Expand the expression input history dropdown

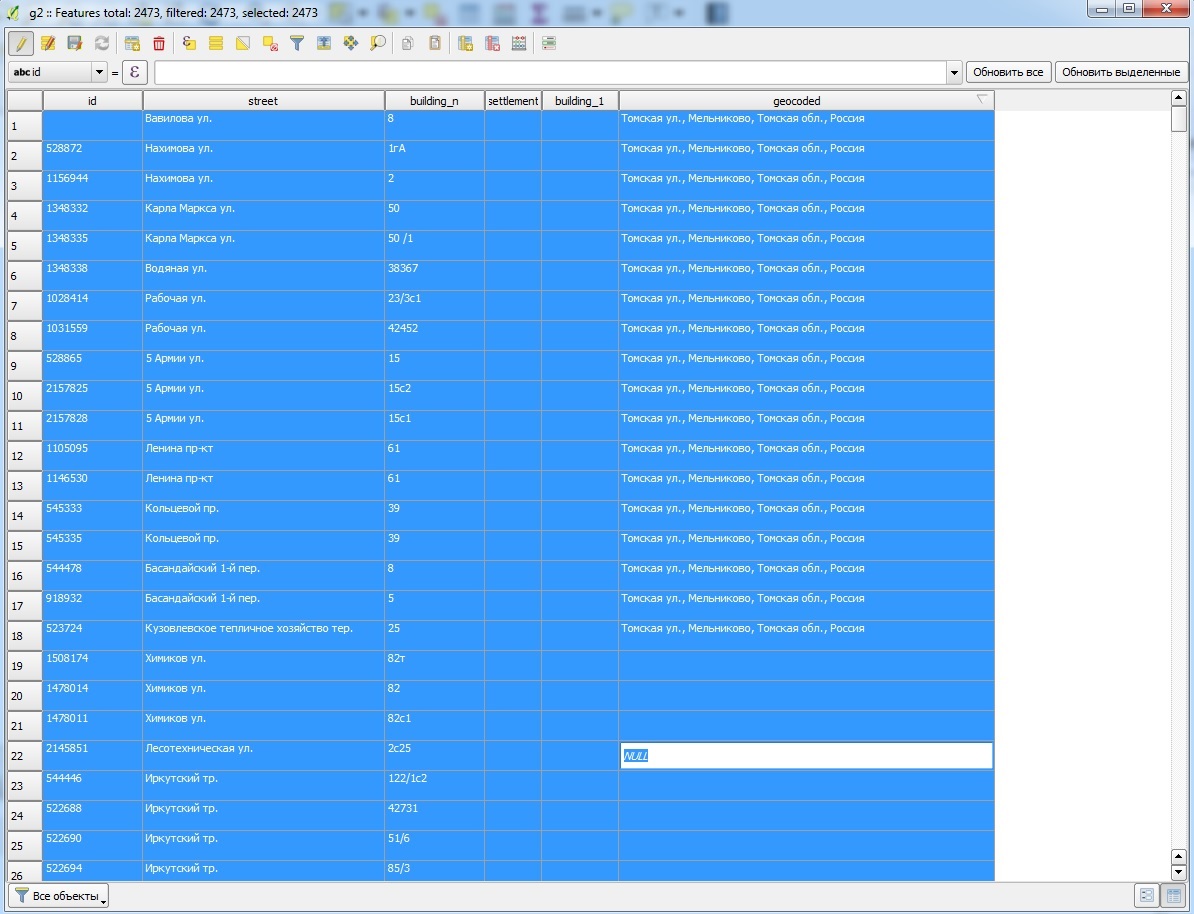[954, 72]
